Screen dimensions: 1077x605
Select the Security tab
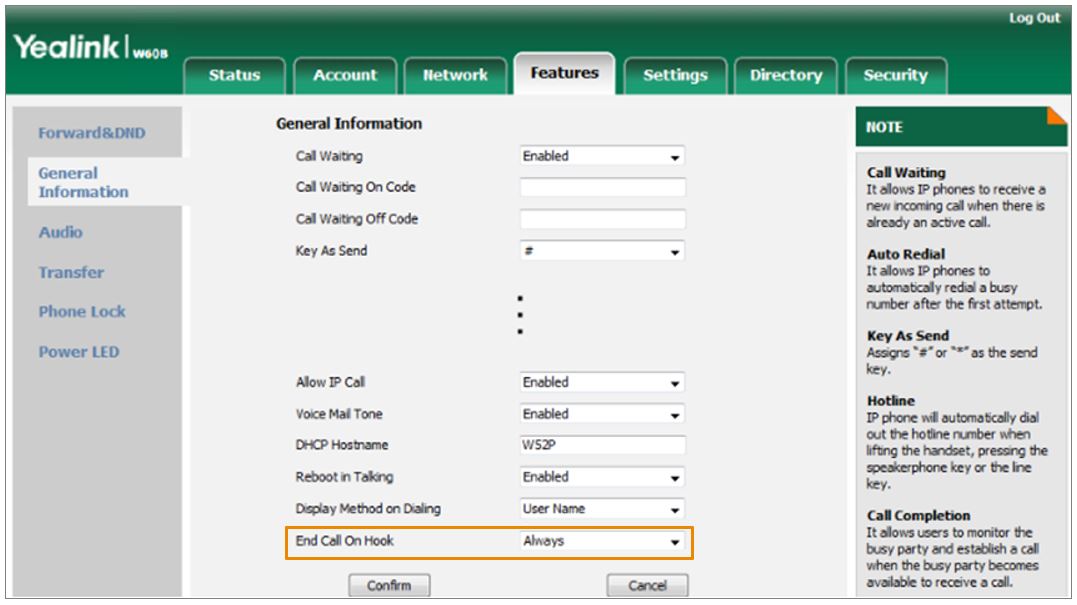point(895,75)
